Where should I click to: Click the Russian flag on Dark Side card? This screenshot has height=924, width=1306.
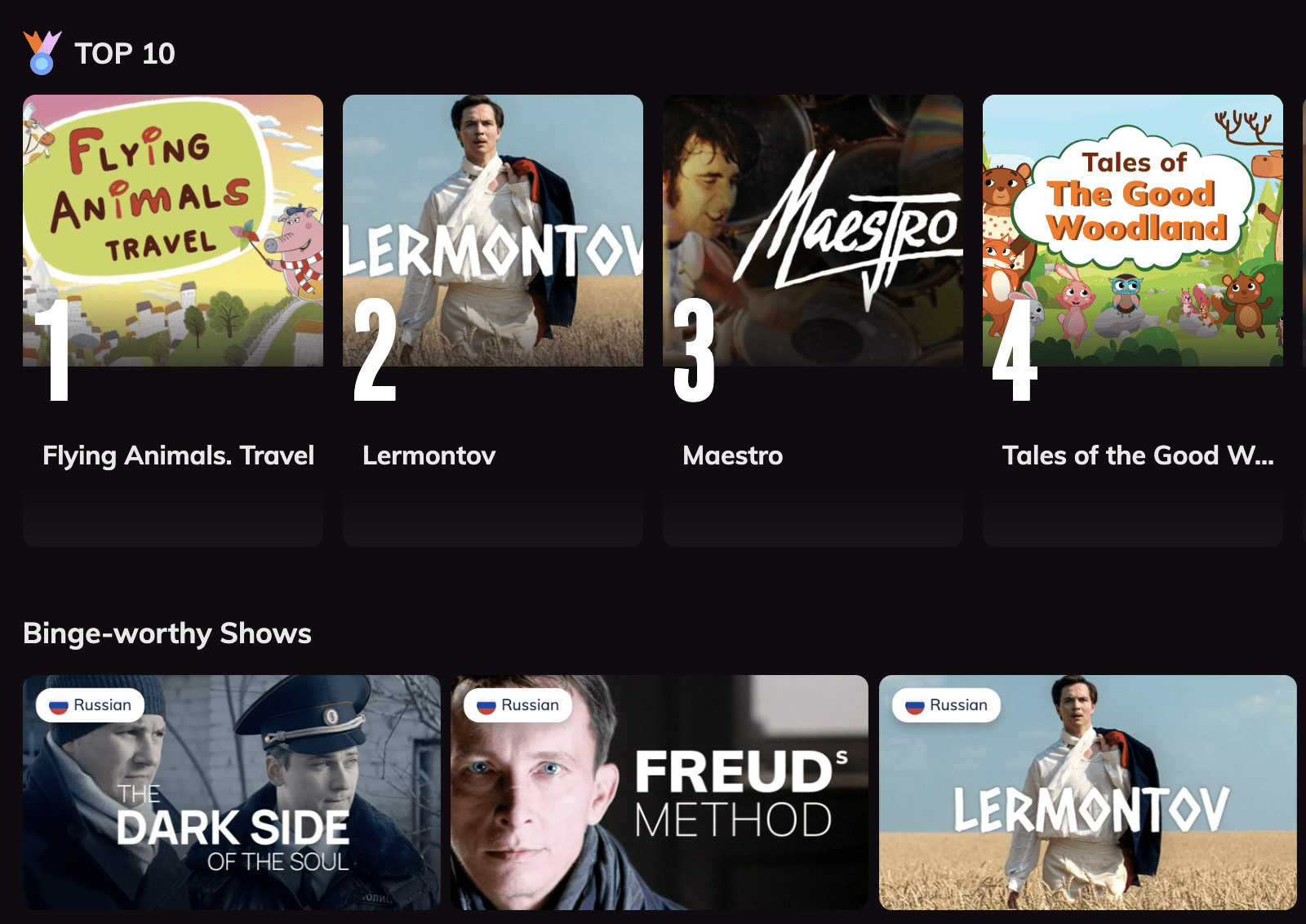click(59, 706)
